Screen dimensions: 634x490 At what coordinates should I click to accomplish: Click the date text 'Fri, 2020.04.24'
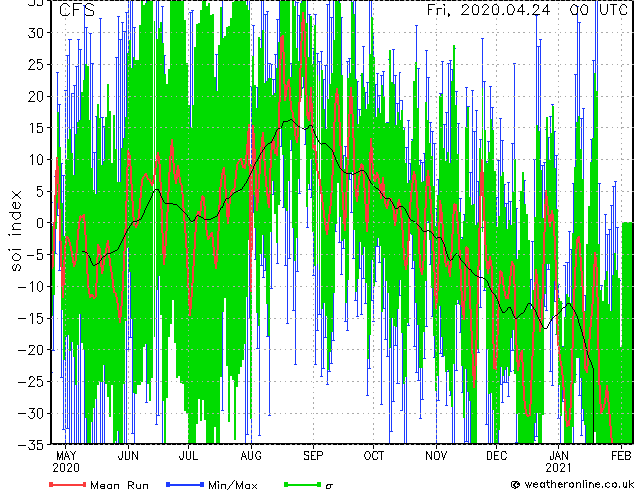pos(488,10)
